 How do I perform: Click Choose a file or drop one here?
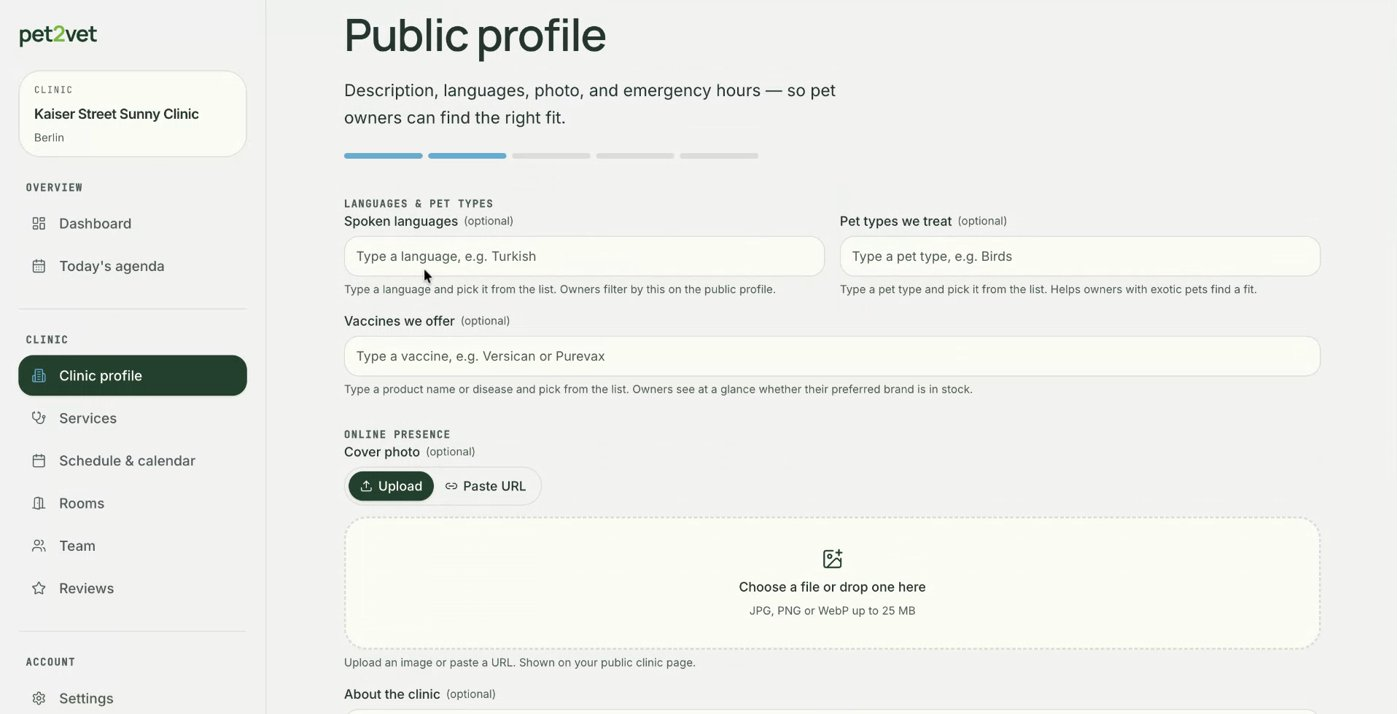pos(832,587)
